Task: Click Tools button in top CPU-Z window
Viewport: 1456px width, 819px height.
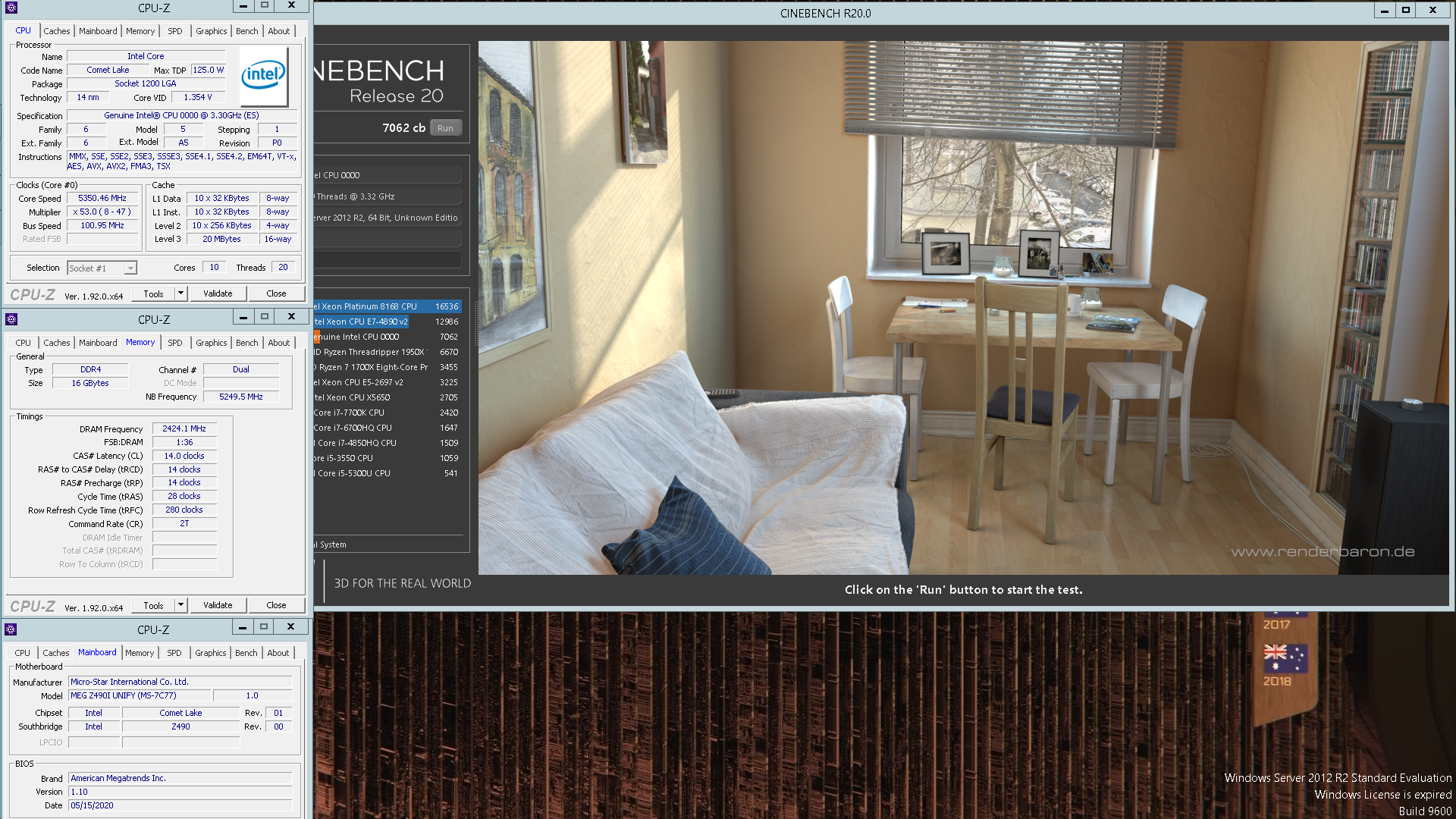Action: pyautogui.click(x=153, y=293)
